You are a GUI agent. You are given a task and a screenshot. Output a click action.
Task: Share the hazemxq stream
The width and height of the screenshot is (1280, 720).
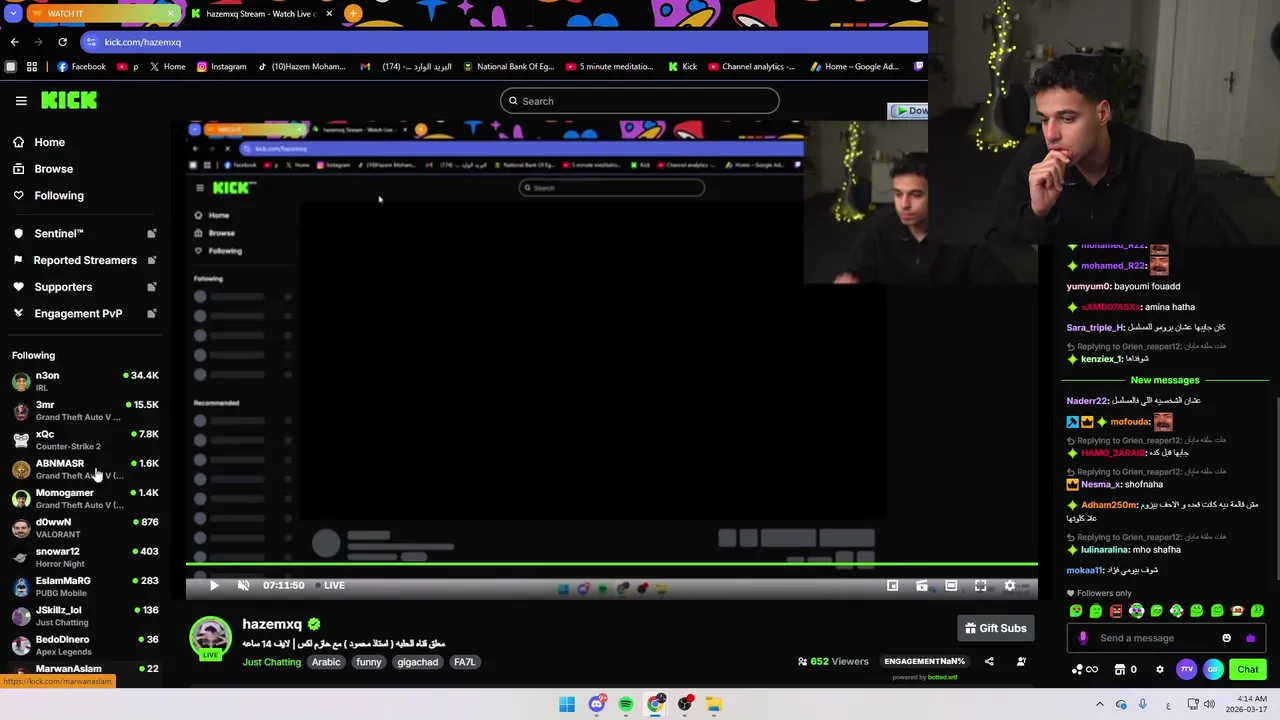point(989,661)
